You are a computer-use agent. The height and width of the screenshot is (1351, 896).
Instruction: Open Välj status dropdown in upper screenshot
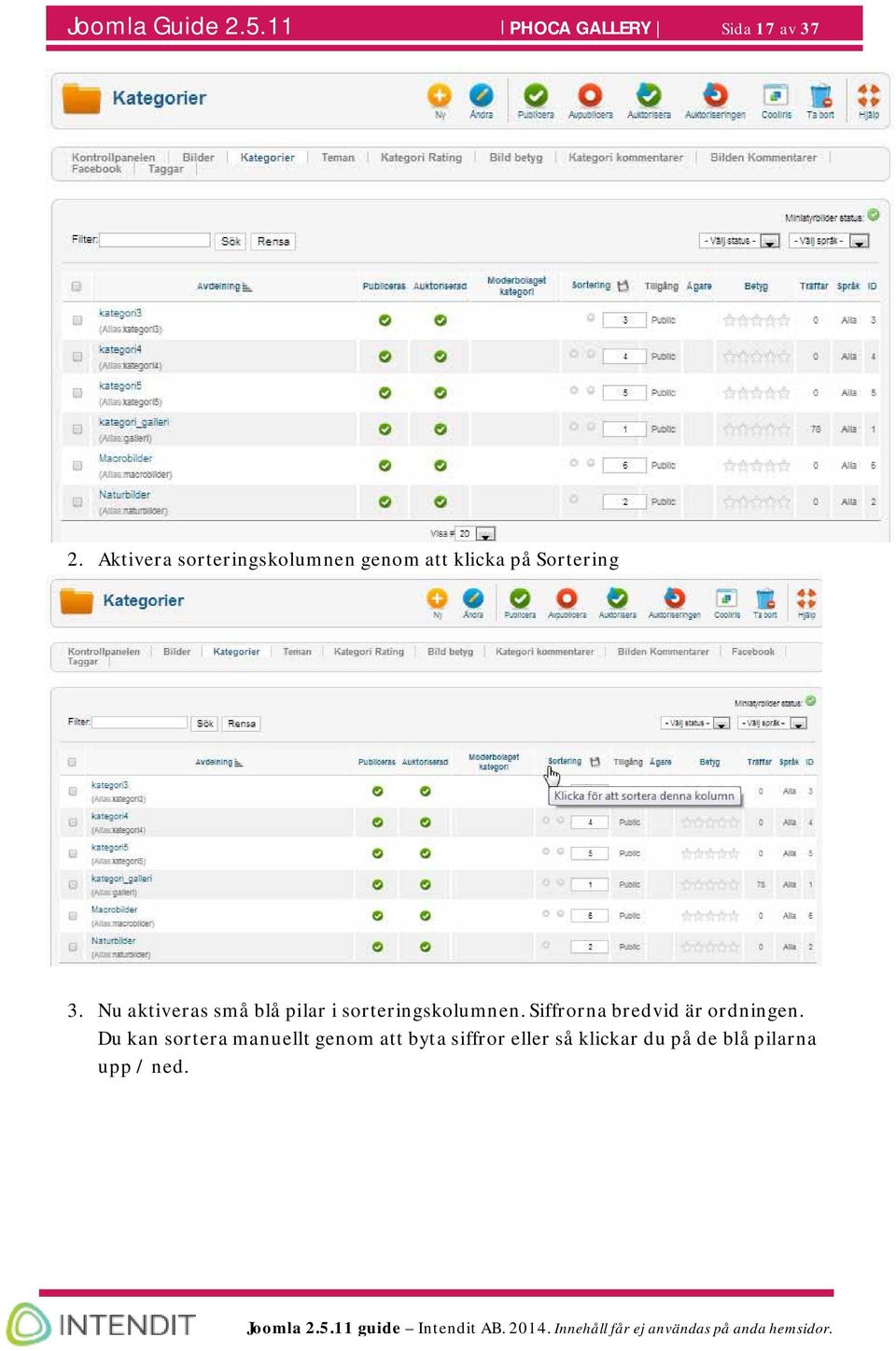(x=740, y=241)
